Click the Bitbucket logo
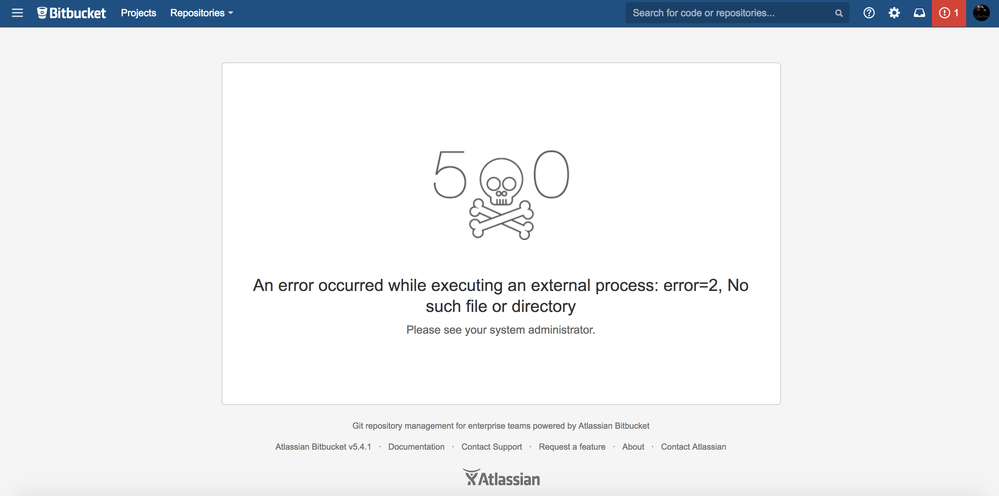This screenshot has height=496, width=999. (x=72, y=13)
